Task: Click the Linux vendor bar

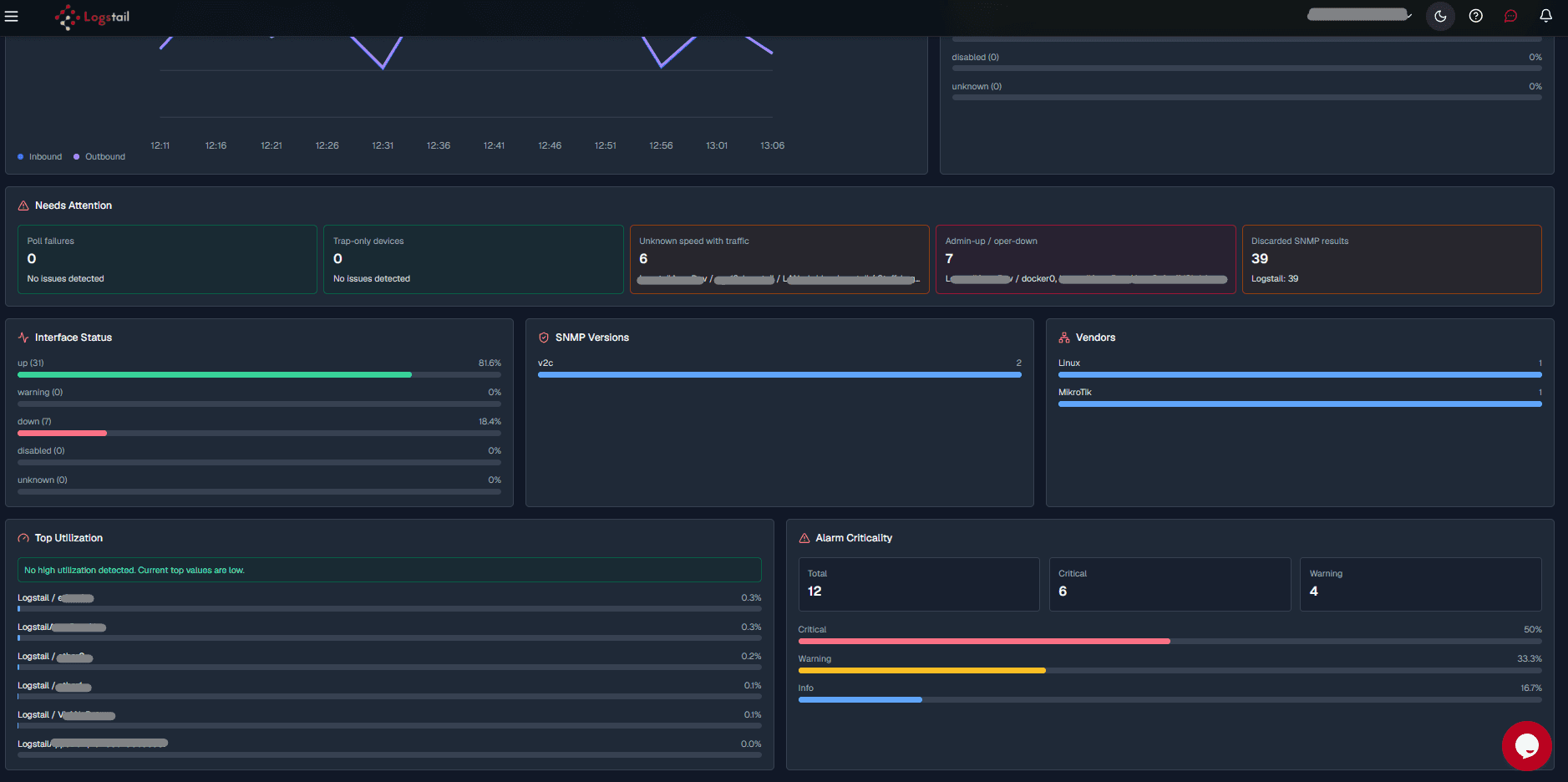Action: [x=1300, y=375]
